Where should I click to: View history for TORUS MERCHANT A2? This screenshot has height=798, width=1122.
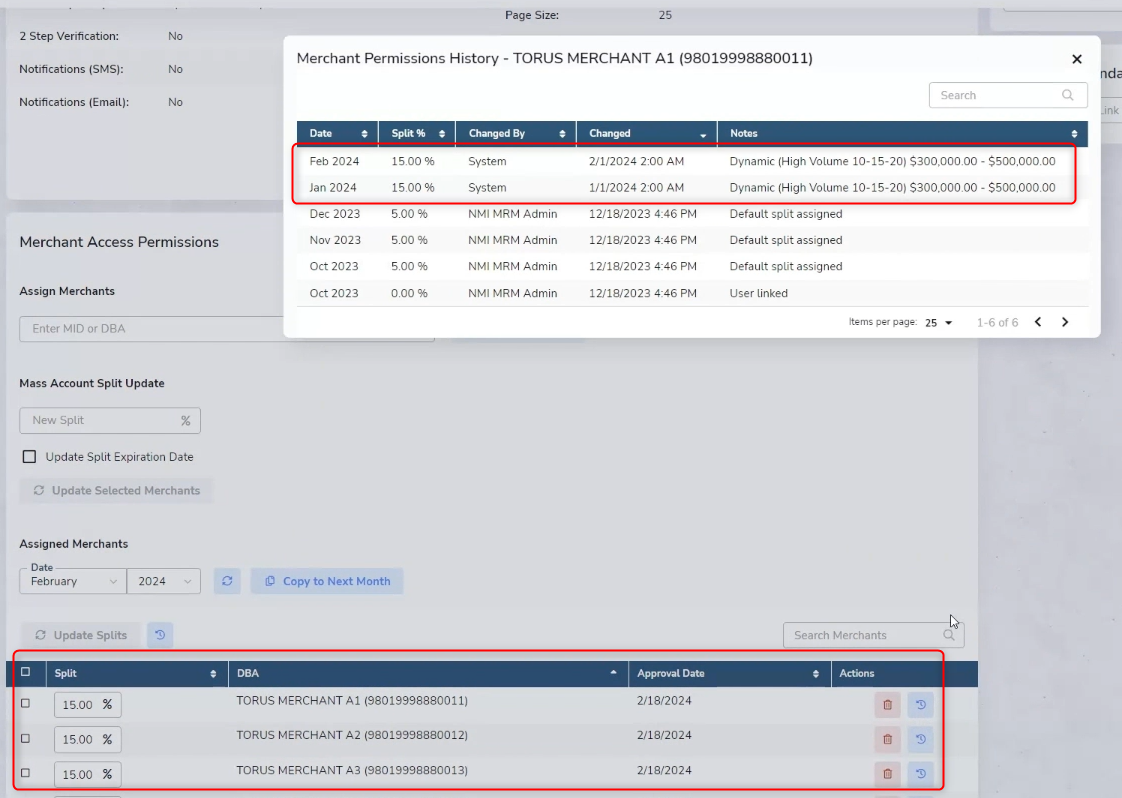pos(921,739)
